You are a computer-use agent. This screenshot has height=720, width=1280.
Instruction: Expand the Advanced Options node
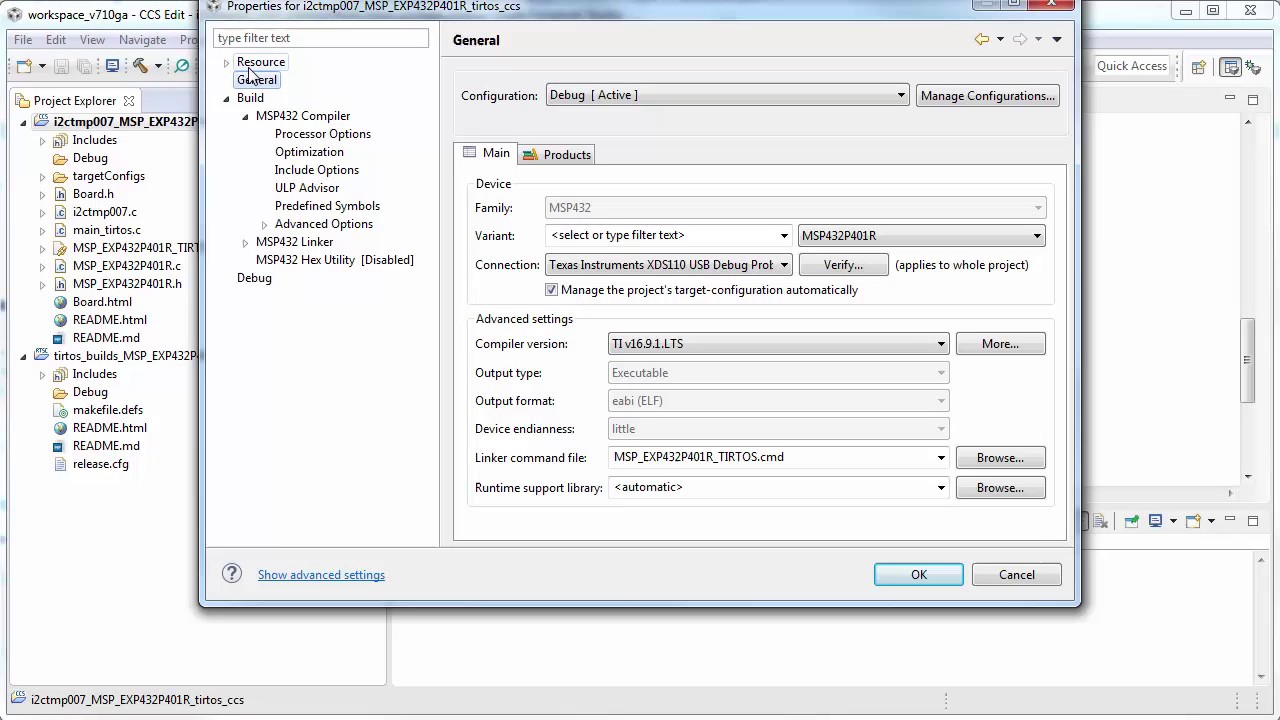tap(264, 224)
